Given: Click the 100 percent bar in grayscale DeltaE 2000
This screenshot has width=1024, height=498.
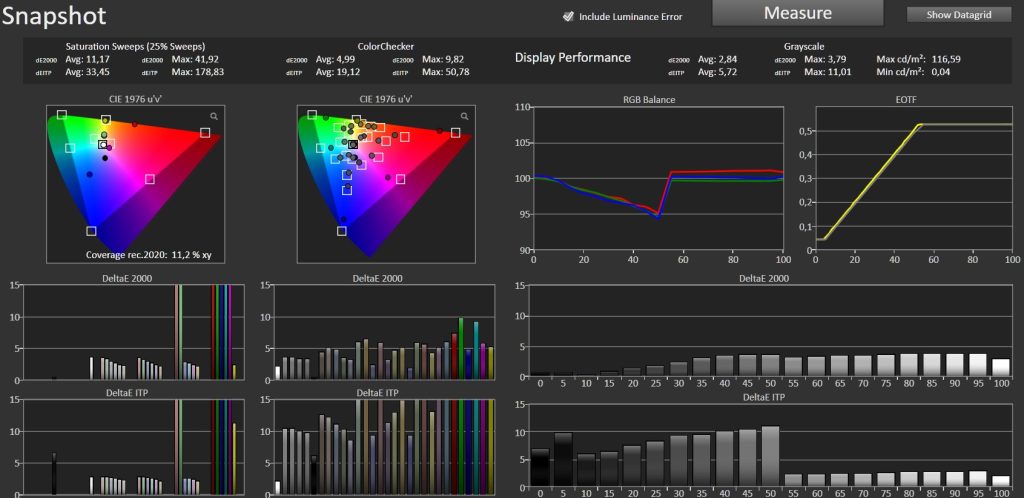Looking at the screenshot, I should (x=1000, y=368).
